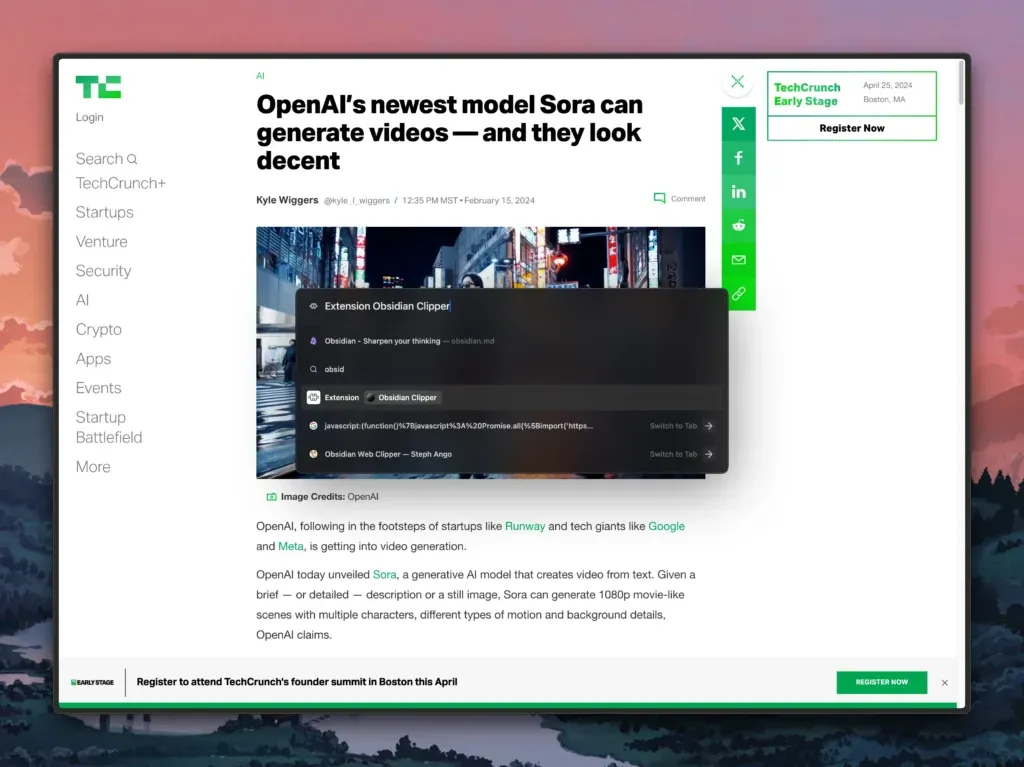Click the extension puzzle icon in results
The width and height of the screenshot is (1024, 767).
pos(313,397)
